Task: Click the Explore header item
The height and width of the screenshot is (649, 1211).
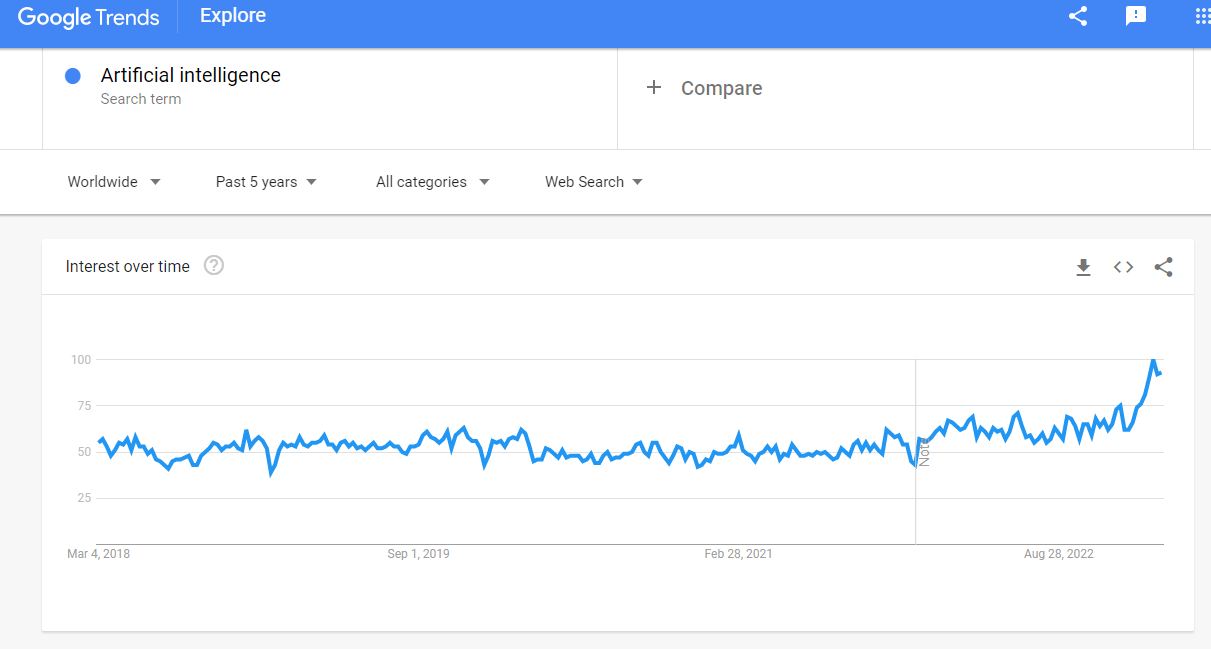Action: [233, 16]
